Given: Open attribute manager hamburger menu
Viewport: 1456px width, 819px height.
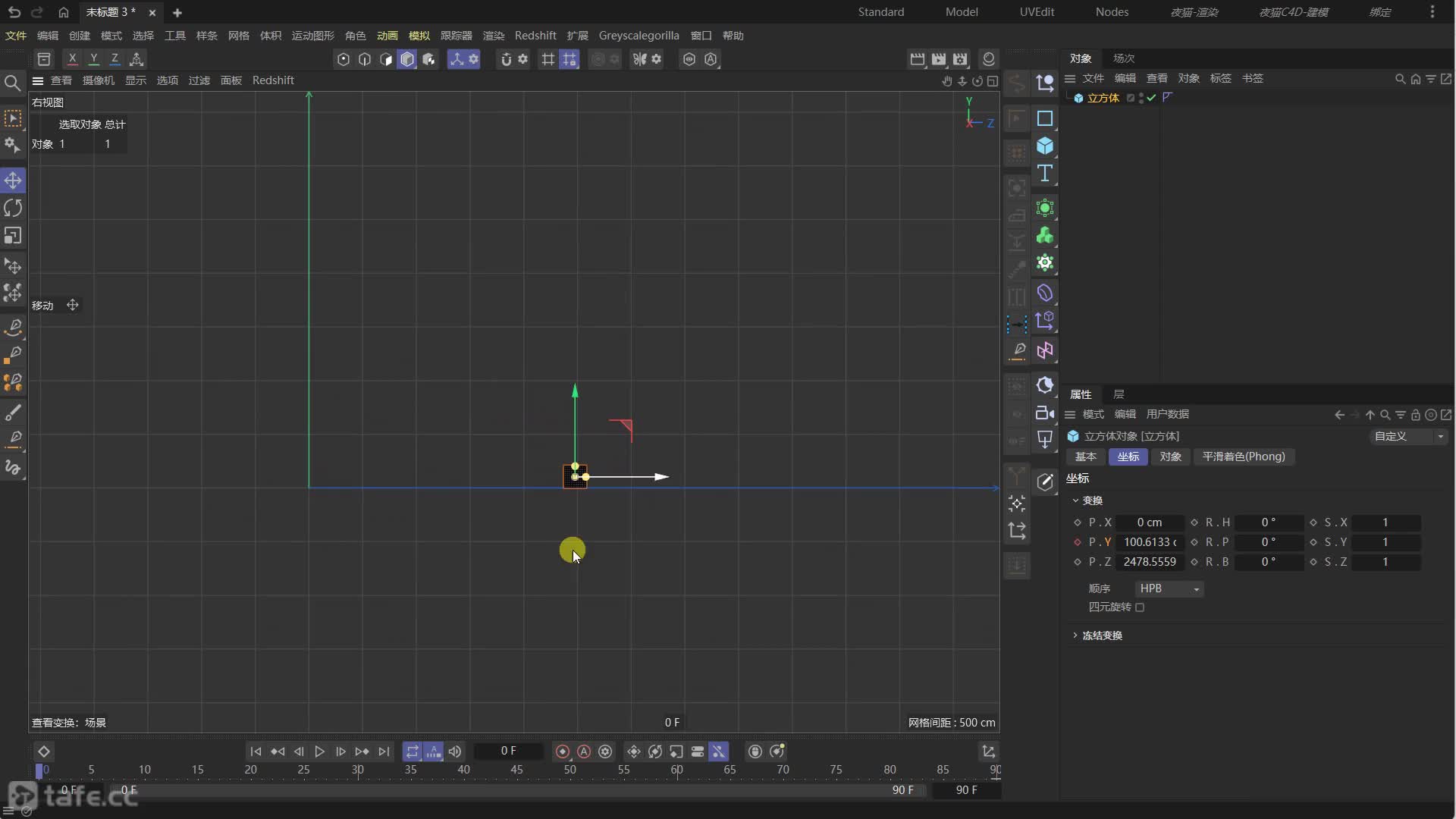Looking at the screenshot, I should 1070,415.
